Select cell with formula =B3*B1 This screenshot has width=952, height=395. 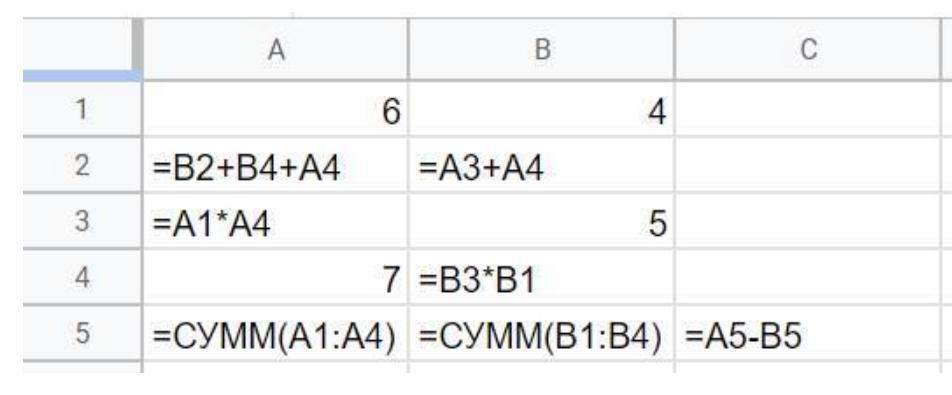click(x=542, y=277)
